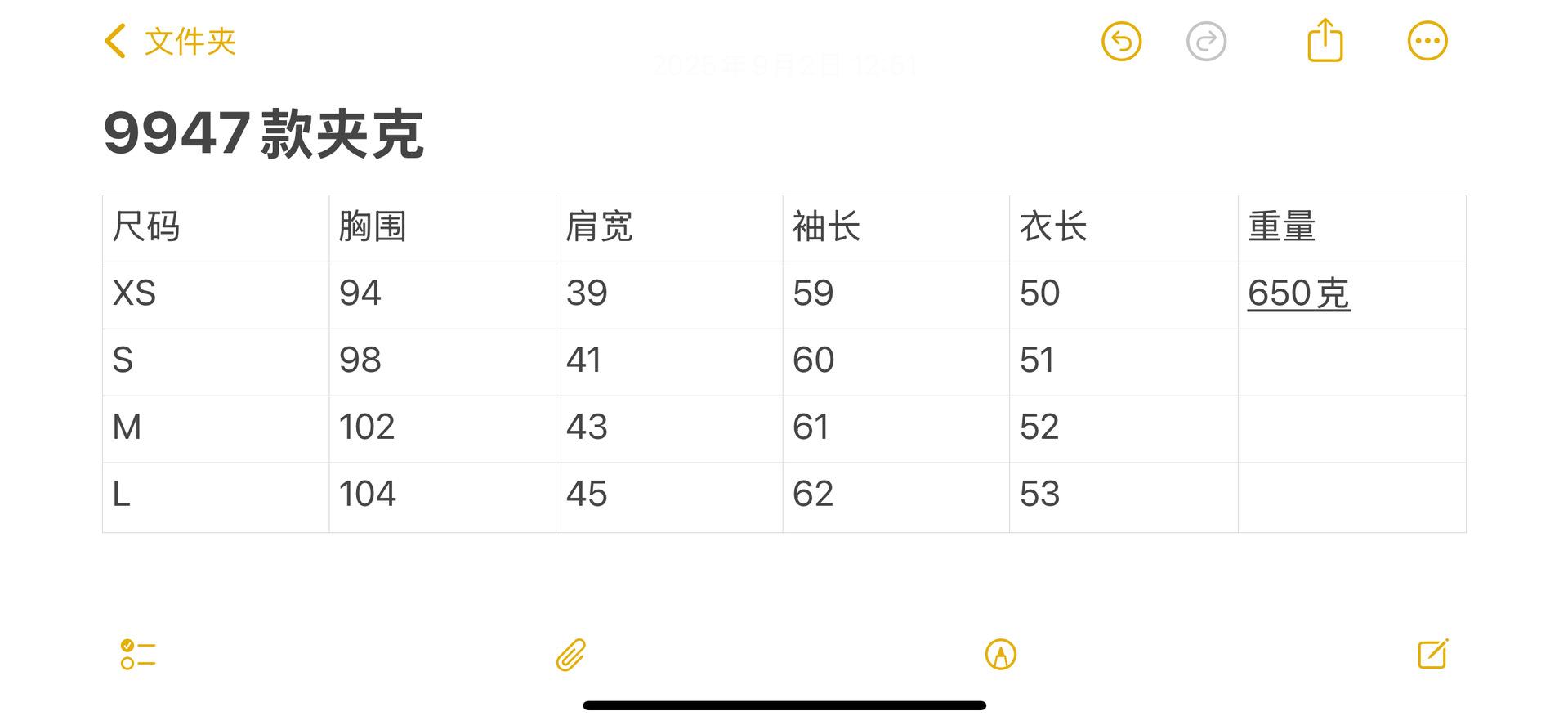This screenshot has height=725, width=1568.
Task: Tap the XS size cell
Action: click(215, 295)
